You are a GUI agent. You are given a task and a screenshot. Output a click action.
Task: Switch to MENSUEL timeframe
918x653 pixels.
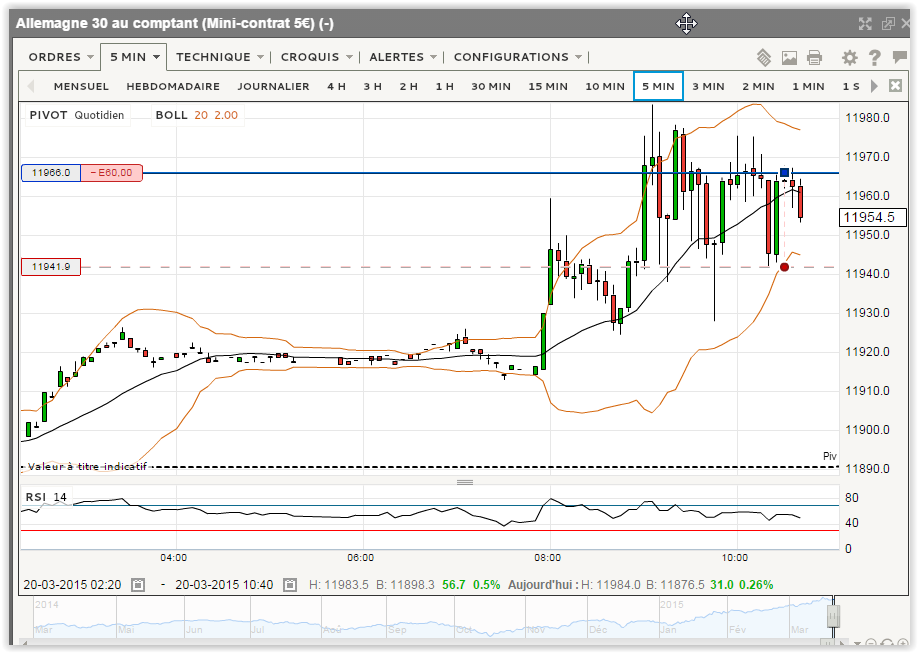pos(81,86)
